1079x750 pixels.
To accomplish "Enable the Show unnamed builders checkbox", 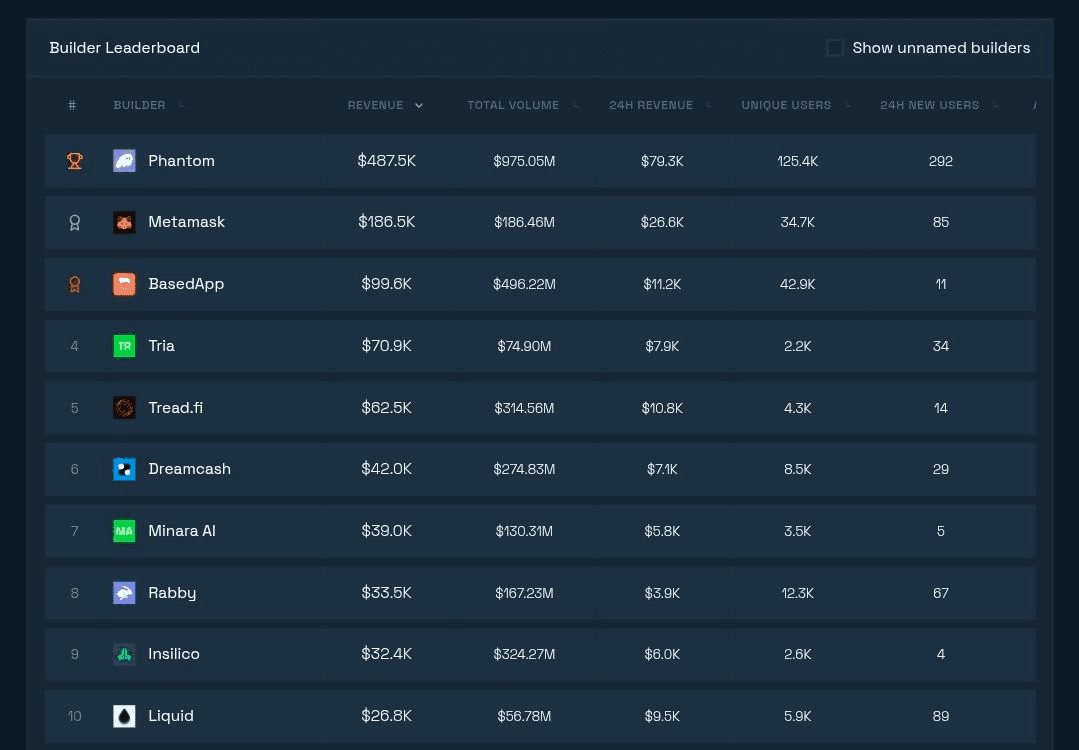I will 835,48.
